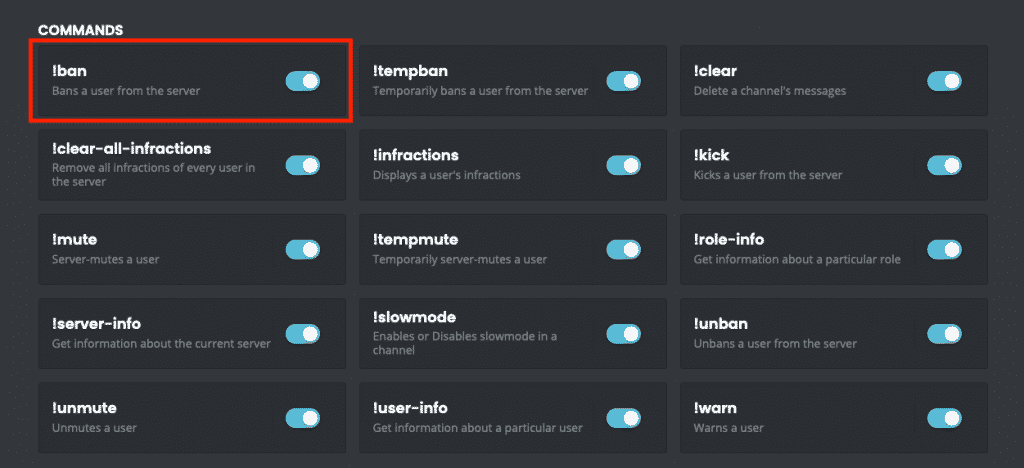Toggle the !unban command off
The width and height of the screenshot is (1024, 468).
pos(944,333)
